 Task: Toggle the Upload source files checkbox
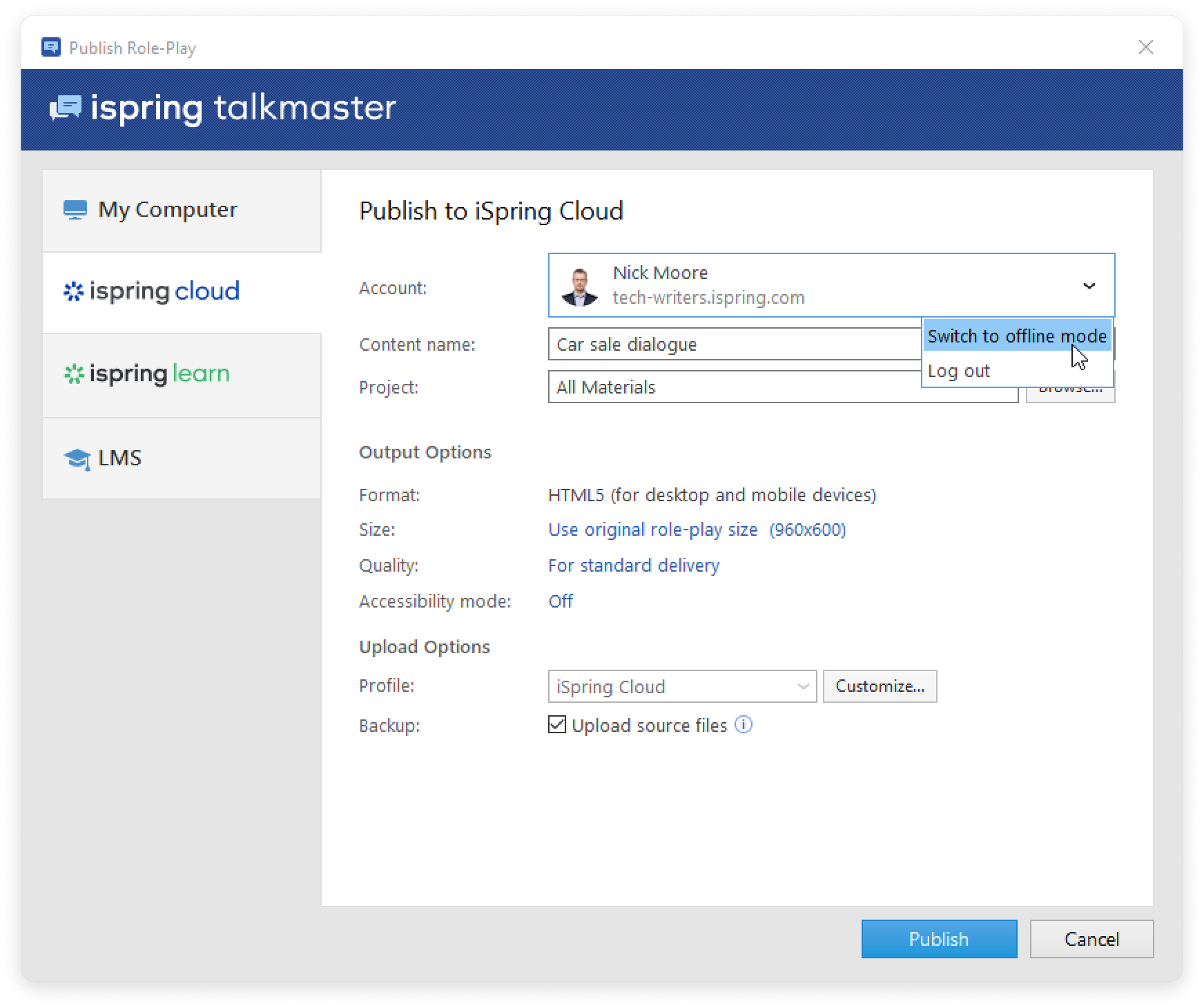[x=557, y=724]
